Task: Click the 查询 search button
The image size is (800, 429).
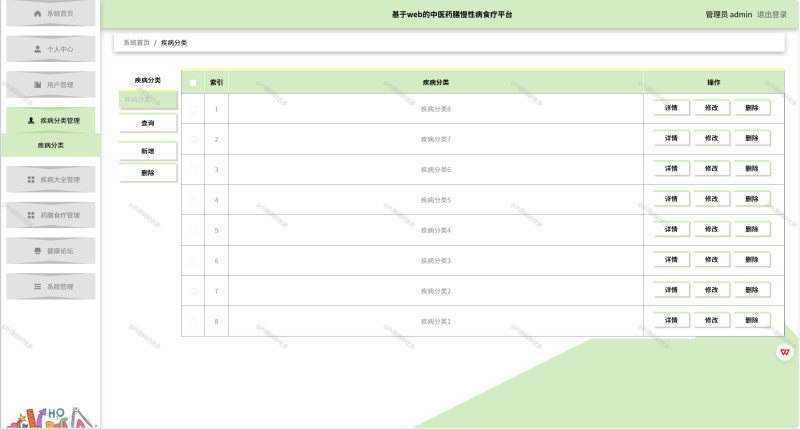Action: click(148, 123)
